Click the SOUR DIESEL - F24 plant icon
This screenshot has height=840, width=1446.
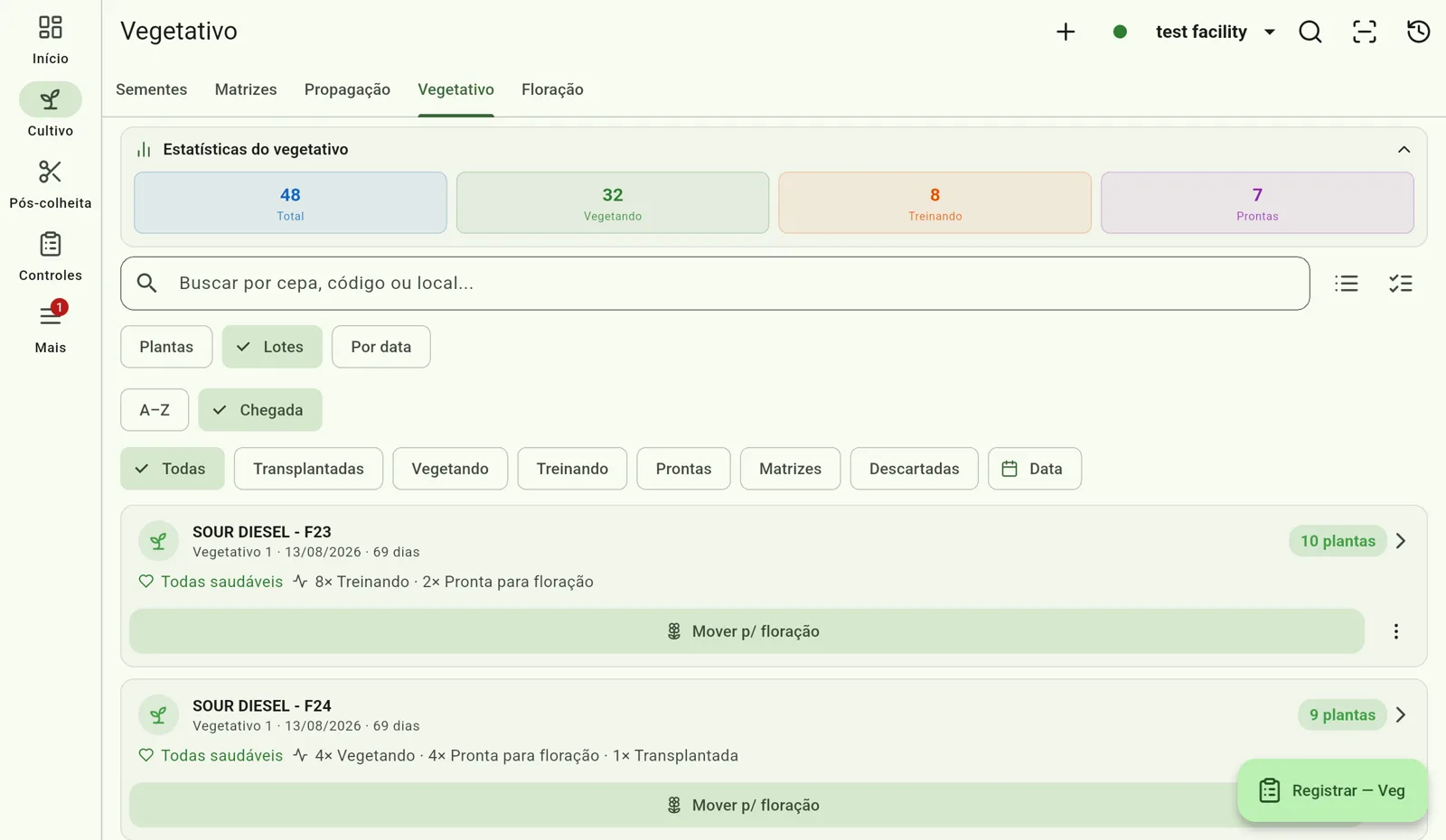[158, 715]
